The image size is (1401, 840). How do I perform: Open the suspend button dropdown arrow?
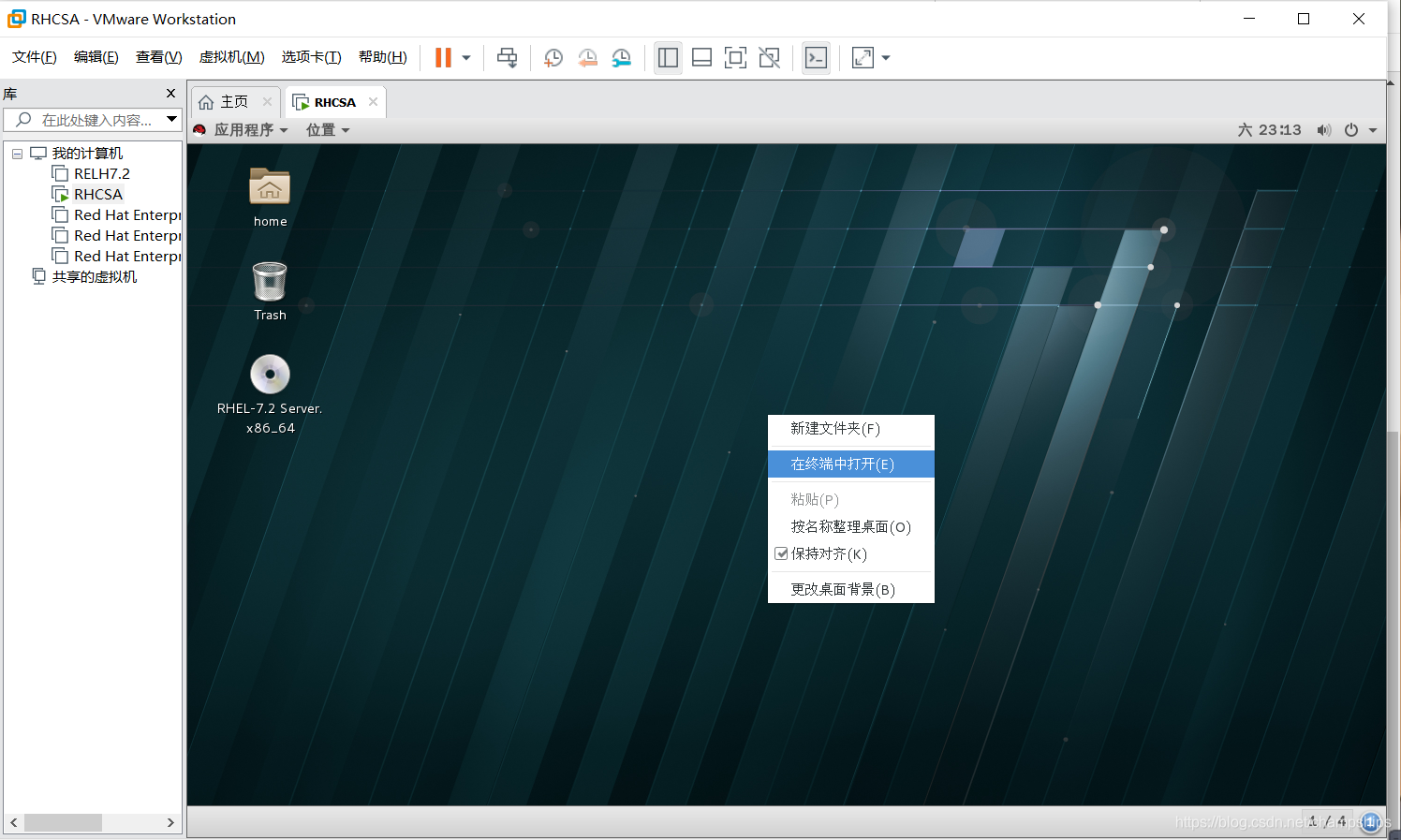pos(465,57)
